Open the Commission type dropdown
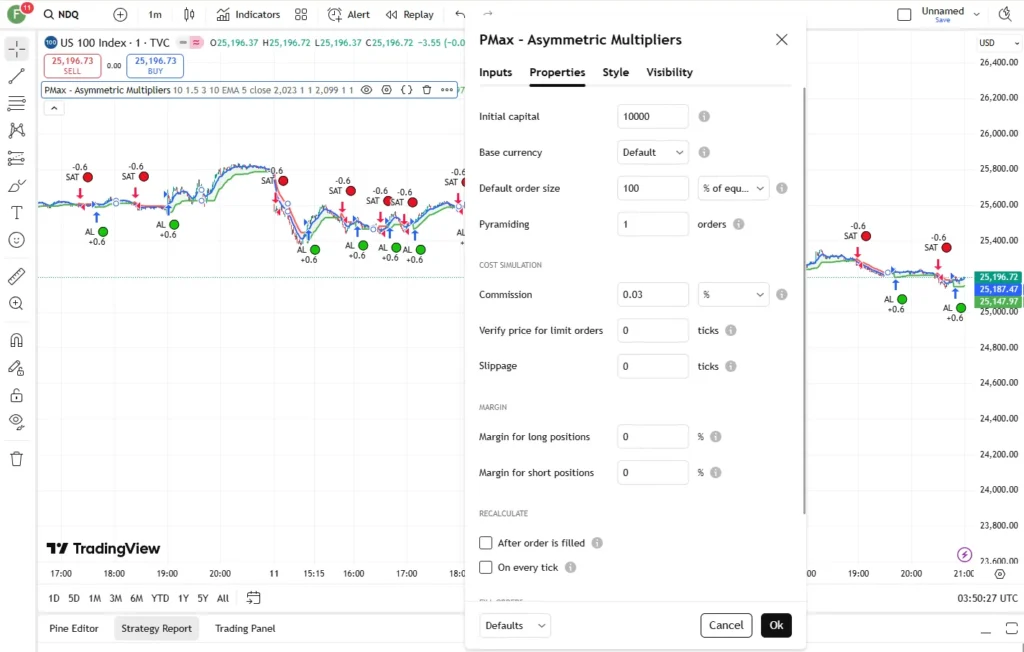Image resolution: width=1024 pixels, height=652 pixels. click(x=733, y=295)
